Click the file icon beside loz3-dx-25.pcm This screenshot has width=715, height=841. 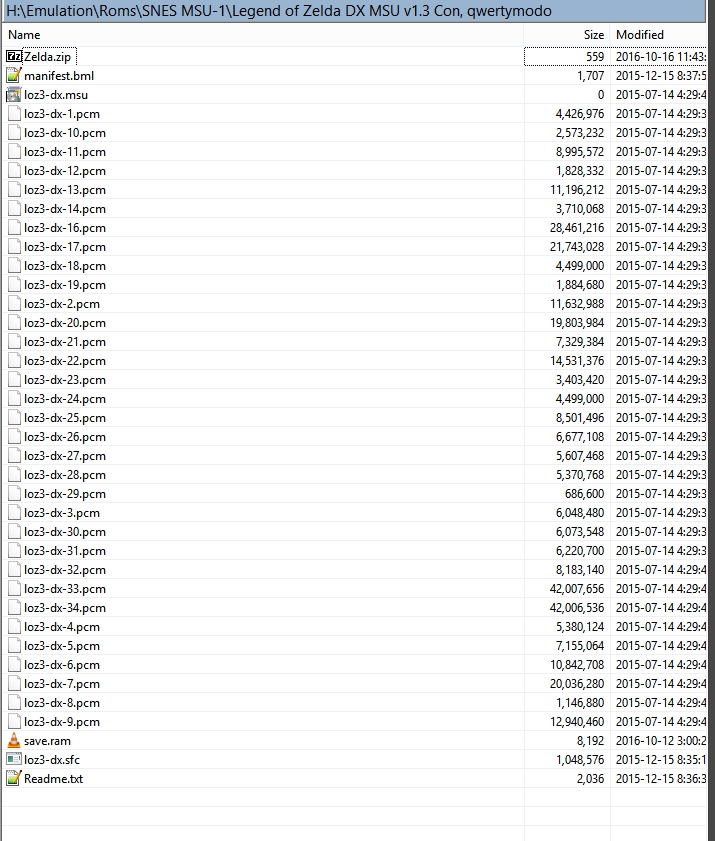[x=14, y=418]
